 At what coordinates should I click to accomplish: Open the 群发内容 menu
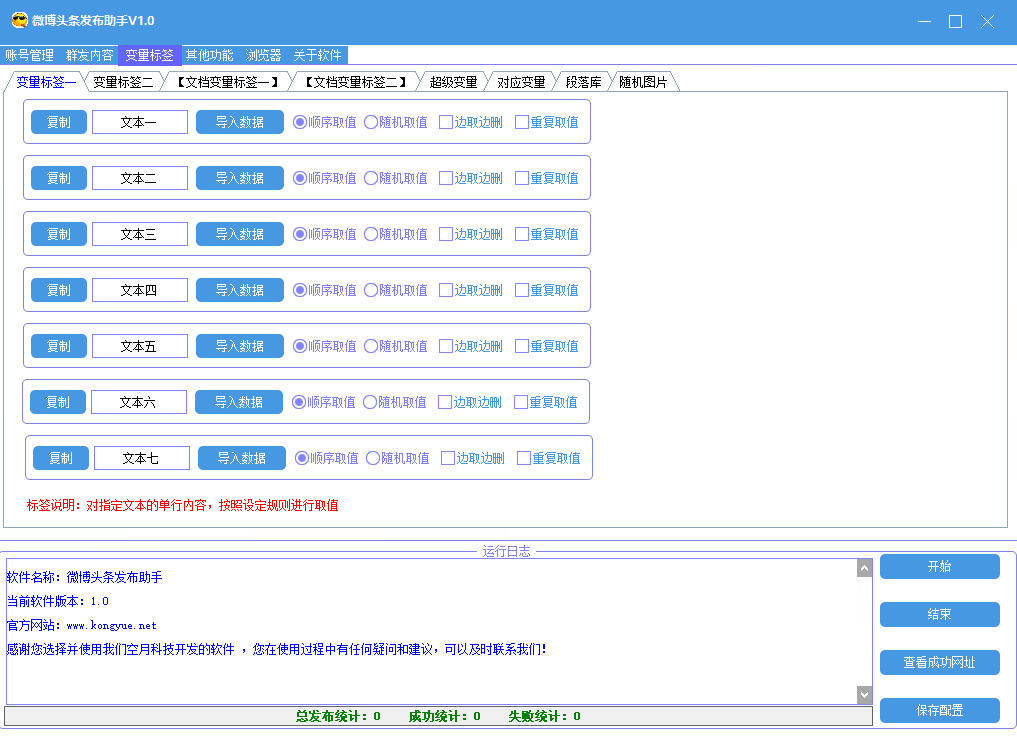click(x=90, y=55)
